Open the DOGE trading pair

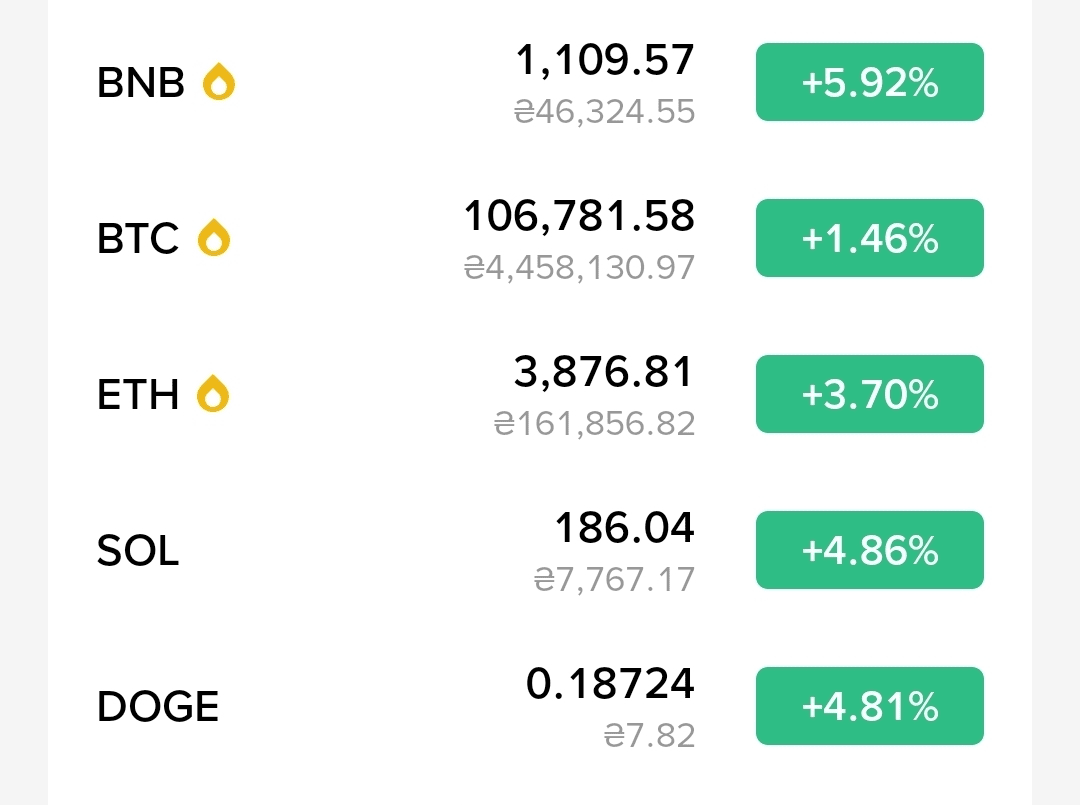(540, 706)
